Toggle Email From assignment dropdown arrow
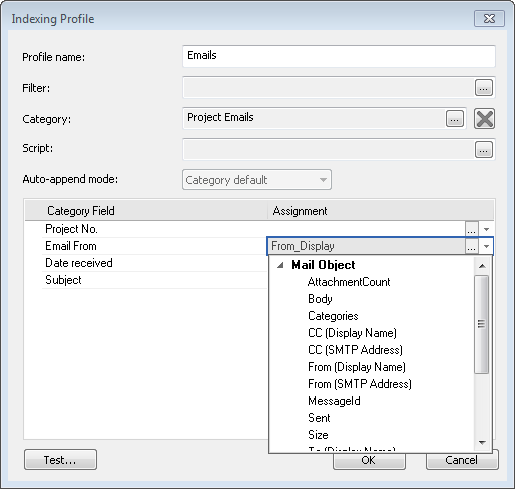This screenshot has height=489, width=515. [486, 246]
